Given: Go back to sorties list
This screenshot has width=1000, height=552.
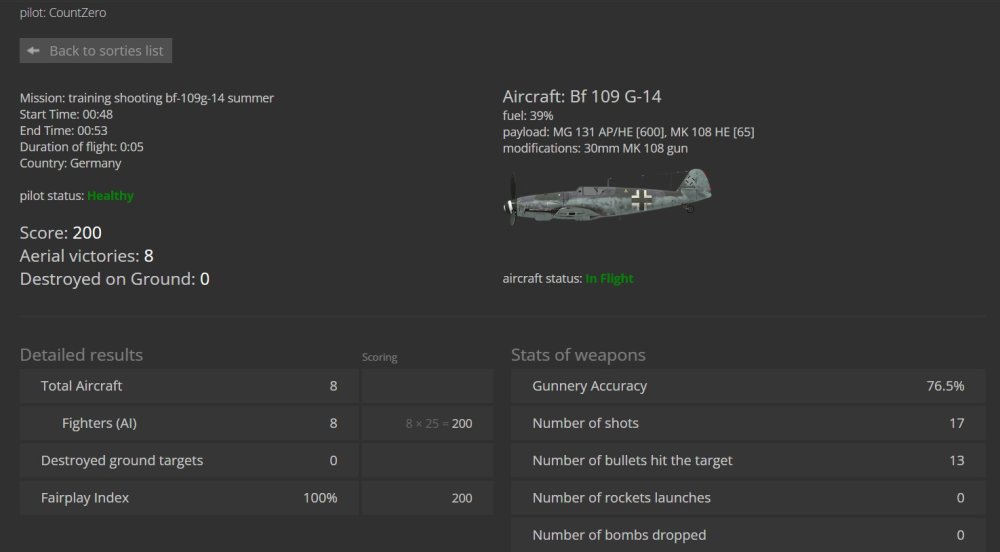Looking at the screenshot, I should (96, 51).
